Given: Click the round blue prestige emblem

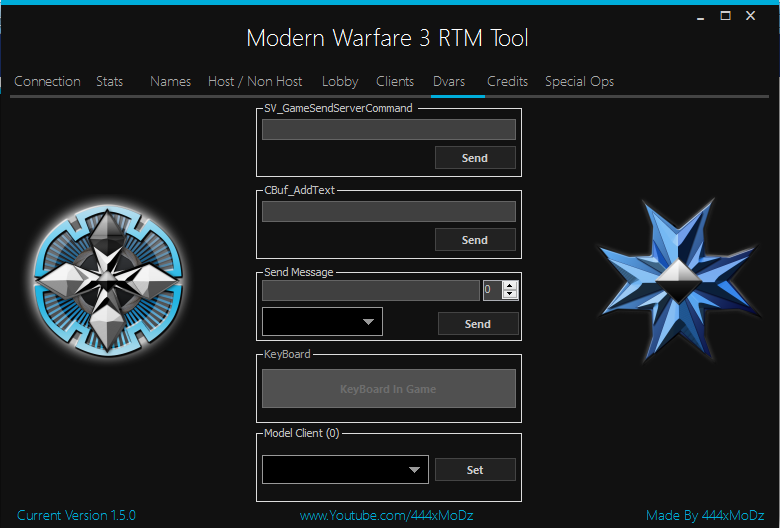Looking at the screenshot, I should click(108, 282).
